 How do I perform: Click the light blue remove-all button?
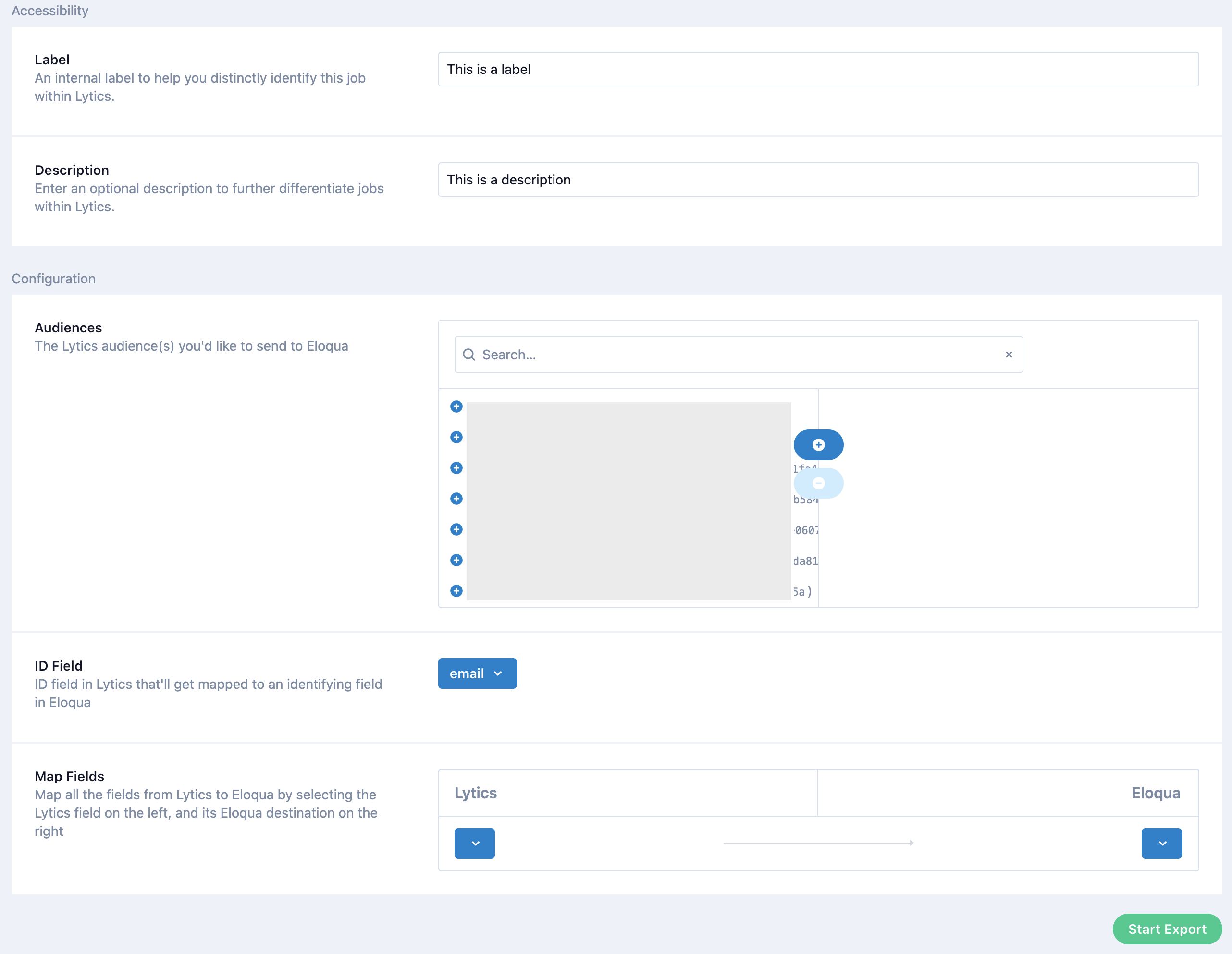click(818, 483)
